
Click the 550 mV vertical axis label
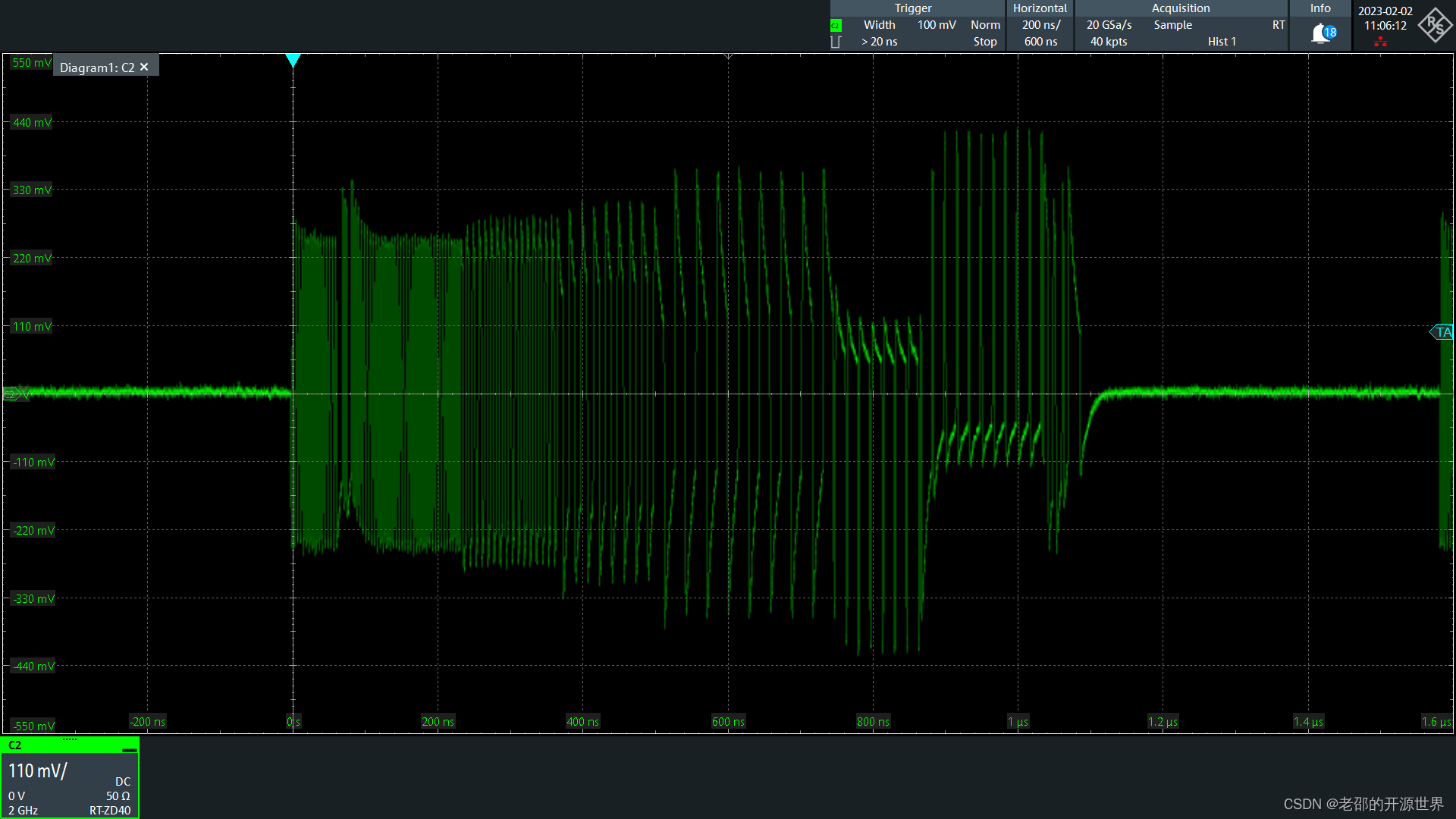coord(32,63)
